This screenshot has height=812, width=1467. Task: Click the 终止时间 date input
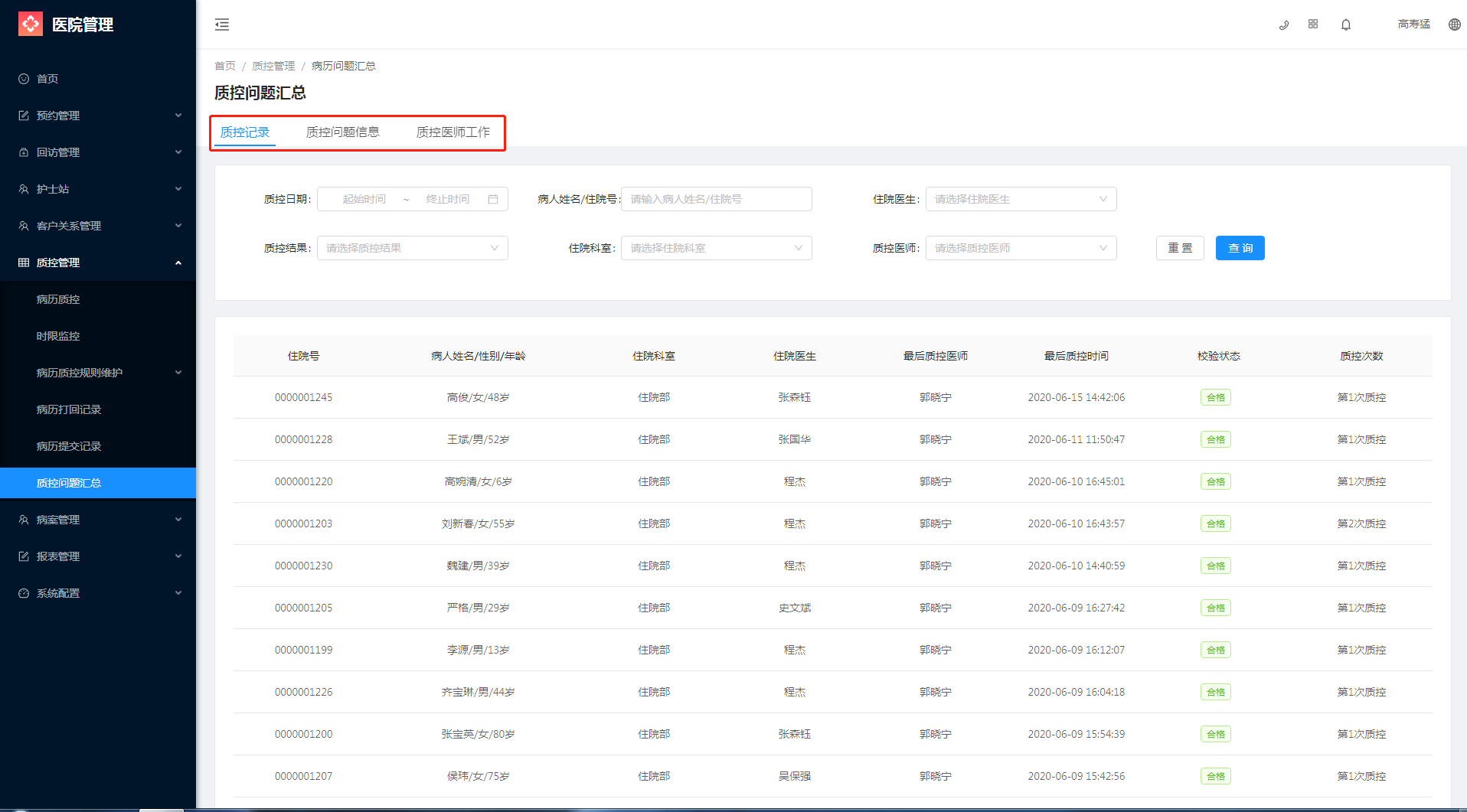pyautogui.click(x=448, y=199)
